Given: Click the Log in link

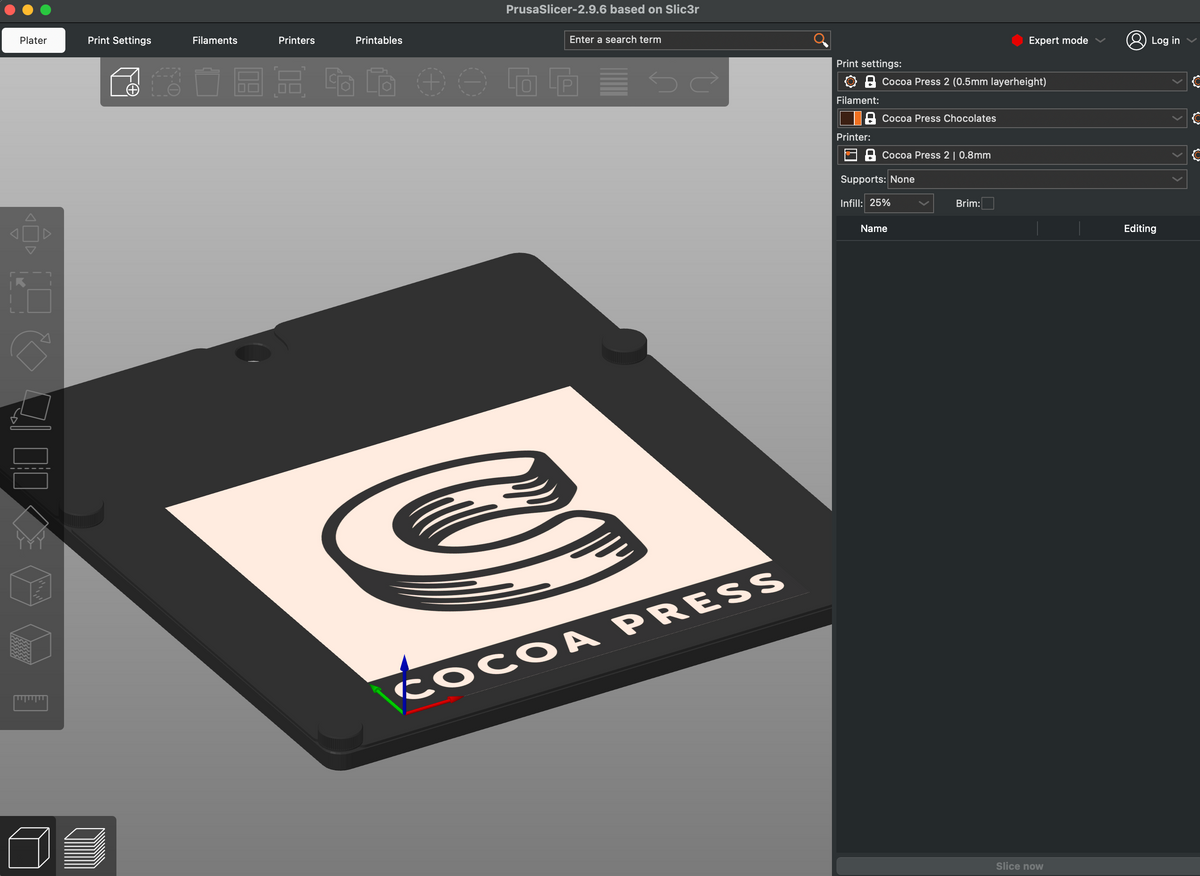Looking at the screenshot, I should click(x=1166, y=40).
